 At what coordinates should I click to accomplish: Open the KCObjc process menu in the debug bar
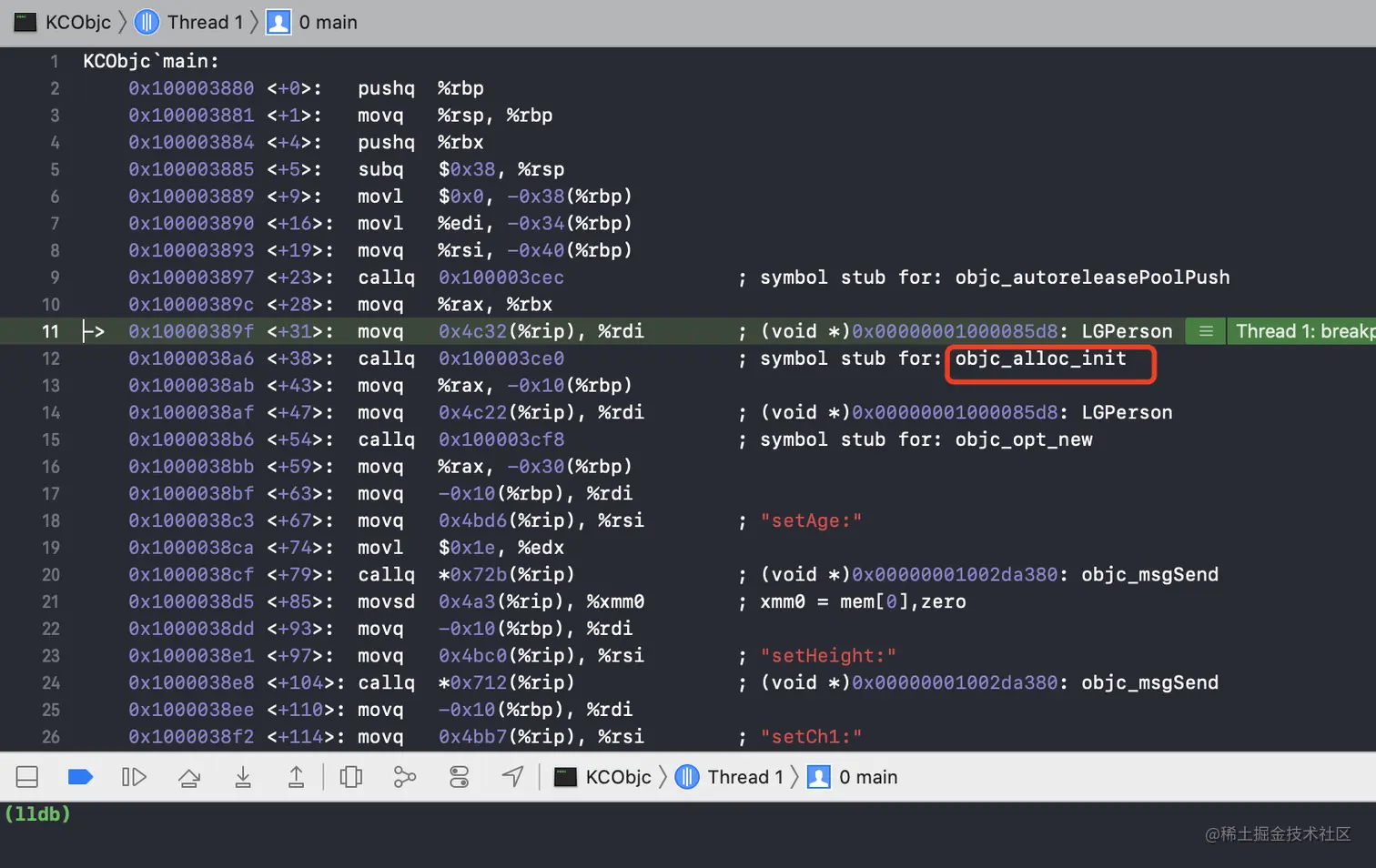(x=618, y=777)
